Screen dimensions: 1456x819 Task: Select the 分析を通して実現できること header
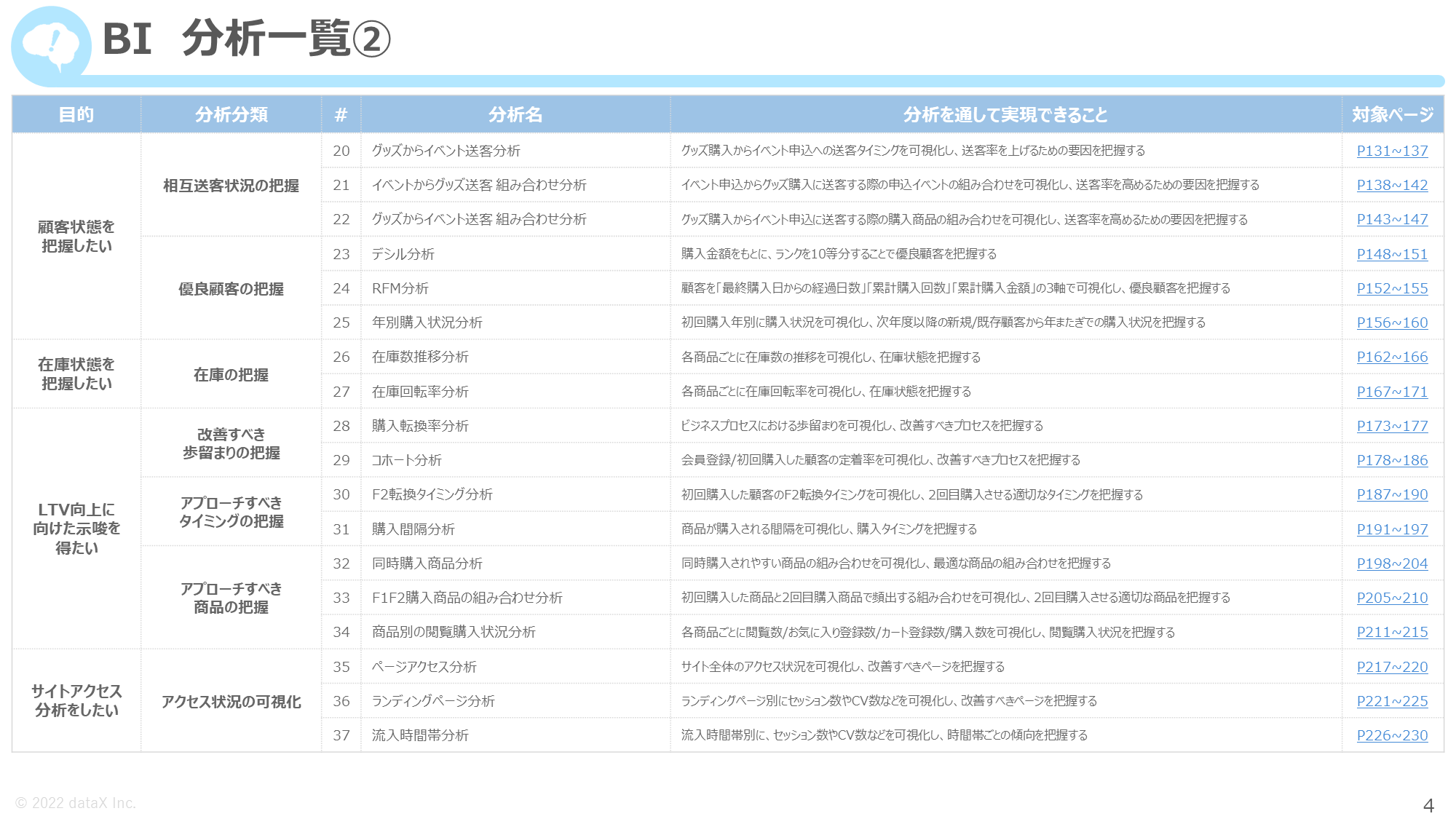[x=1006, y=114]
